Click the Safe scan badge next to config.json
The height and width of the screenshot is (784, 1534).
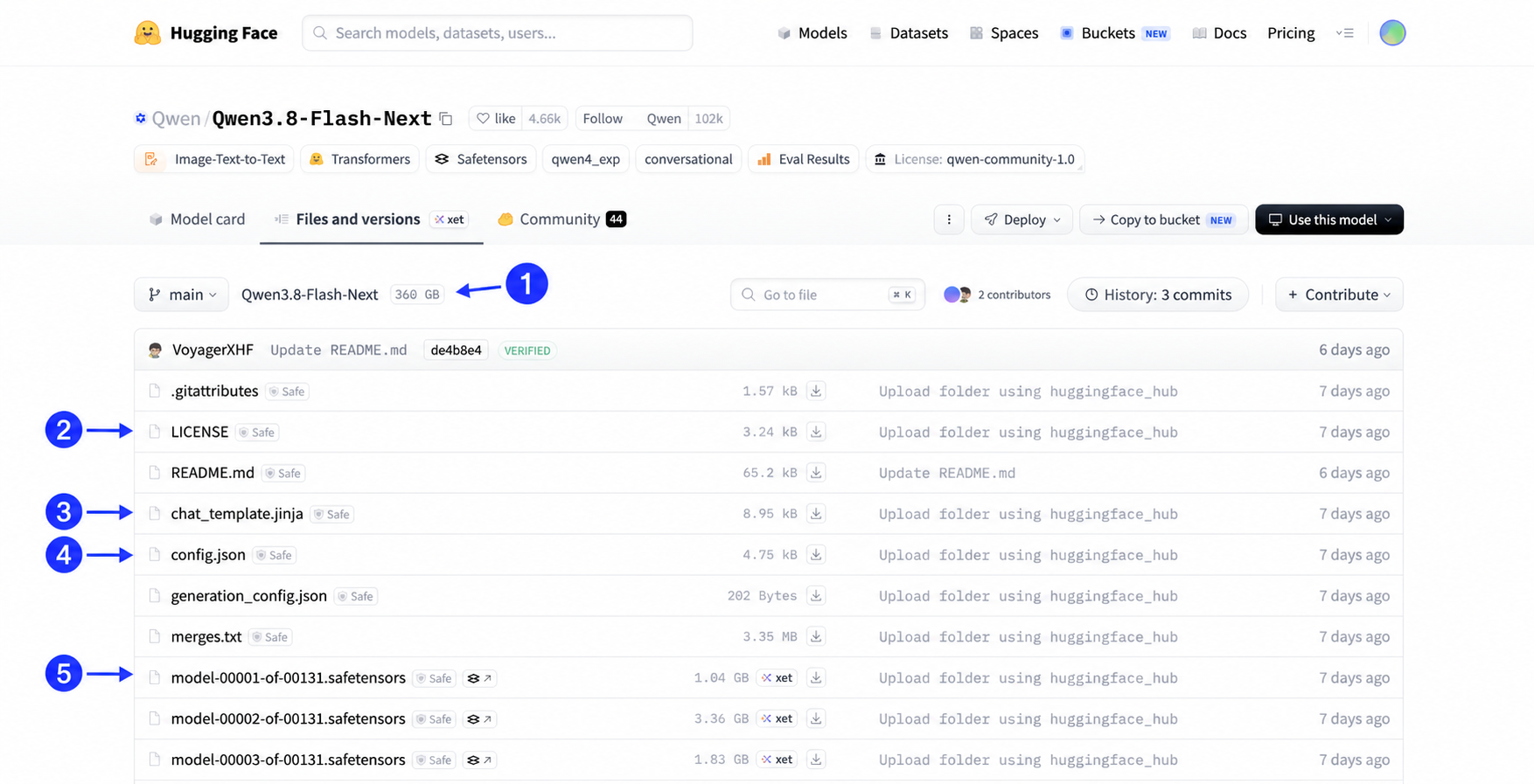click(275, 555)
